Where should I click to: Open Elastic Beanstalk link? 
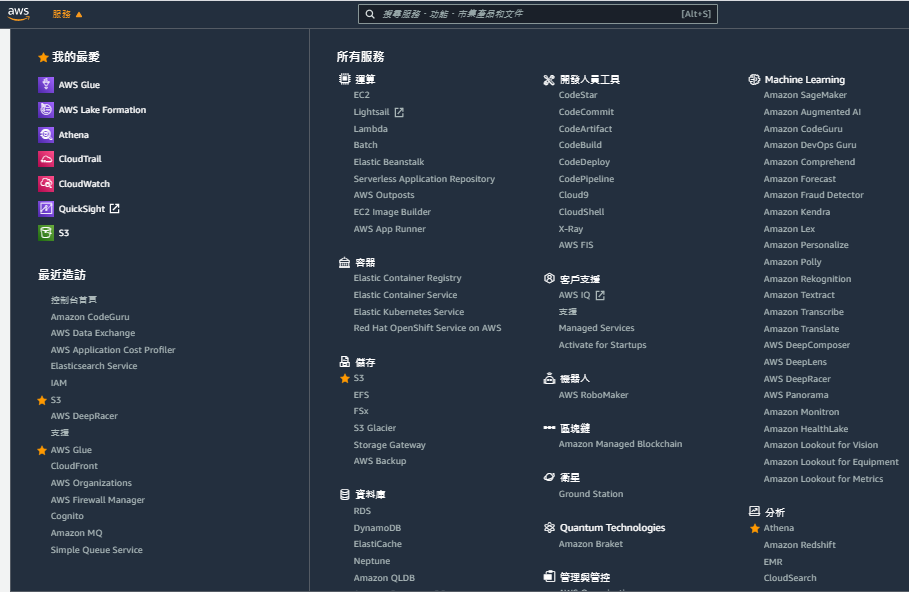pyautogui.click(x=388, y=162)
